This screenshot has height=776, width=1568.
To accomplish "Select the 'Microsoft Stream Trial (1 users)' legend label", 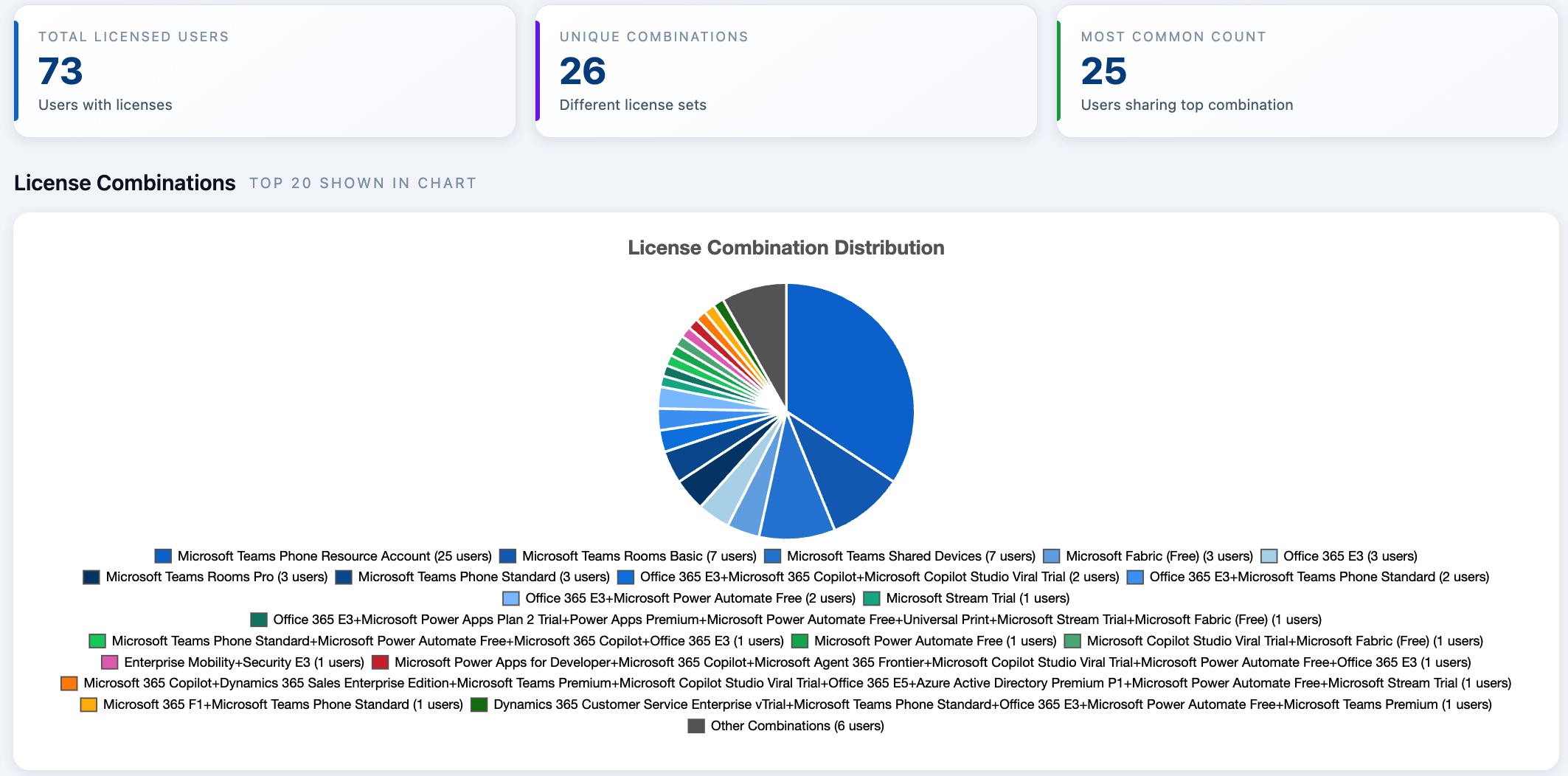I will point(978,598).
